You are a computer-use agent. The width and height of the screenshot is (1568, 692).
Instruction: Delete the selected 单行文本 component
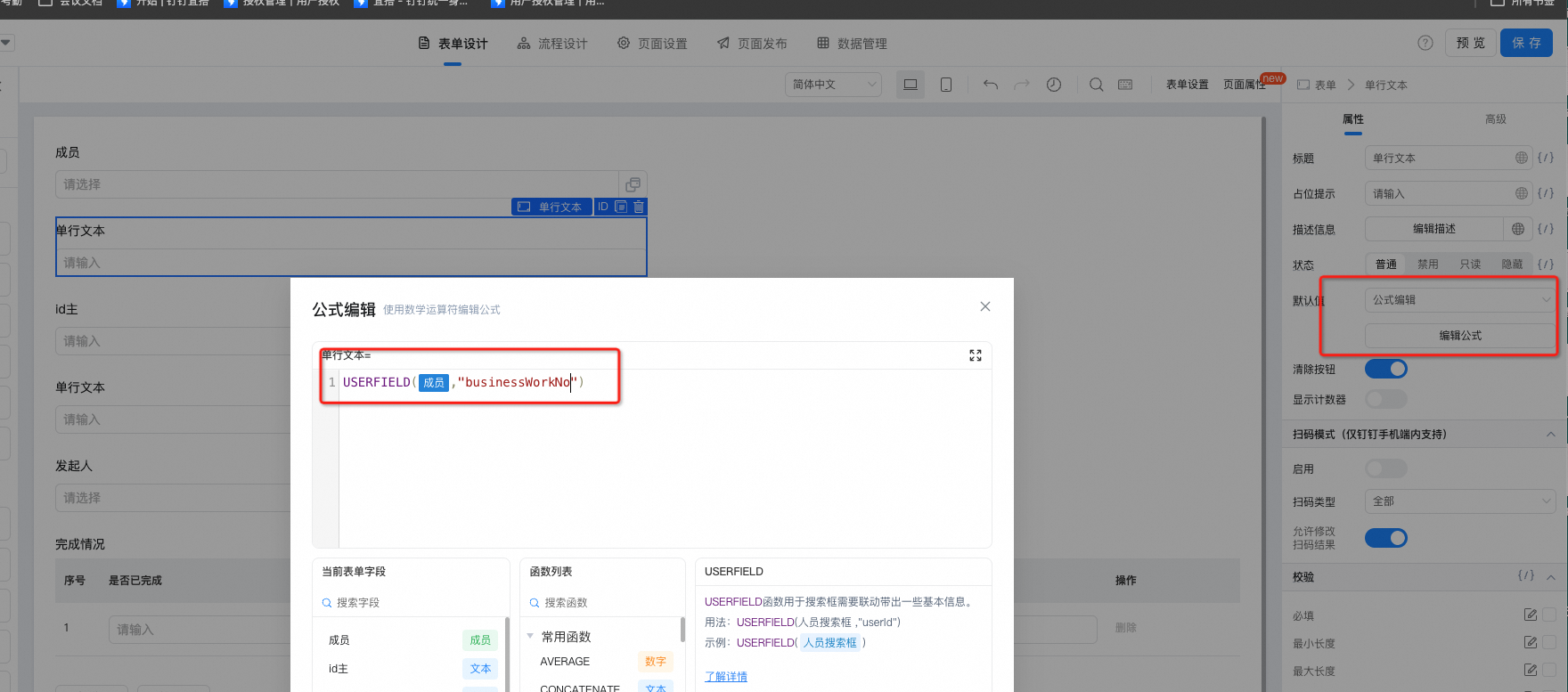tap(638, 207)
